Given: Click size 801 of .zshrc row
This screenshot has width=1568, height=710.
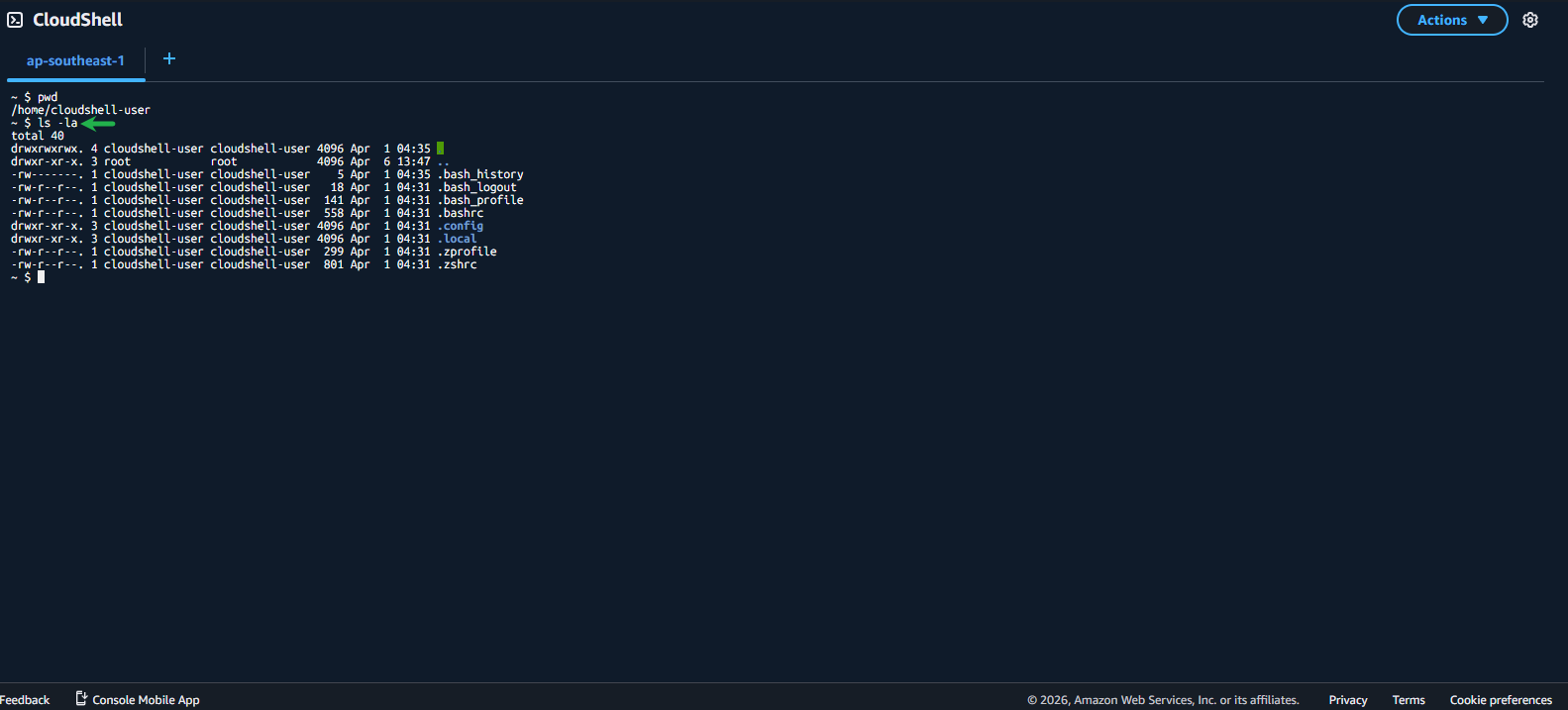Looking at the screenshot, I should [334, 264].
